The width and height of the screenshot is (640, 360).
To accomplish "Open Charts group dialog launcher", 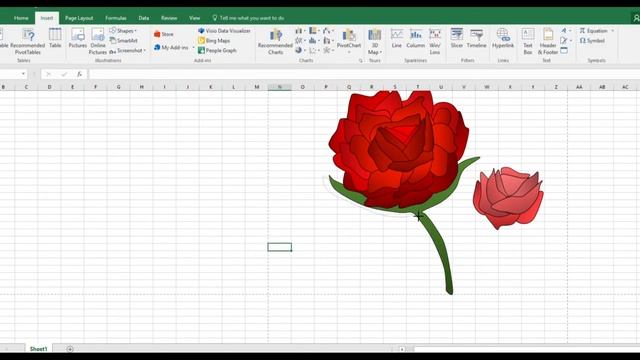I will [x=360, y=60].
